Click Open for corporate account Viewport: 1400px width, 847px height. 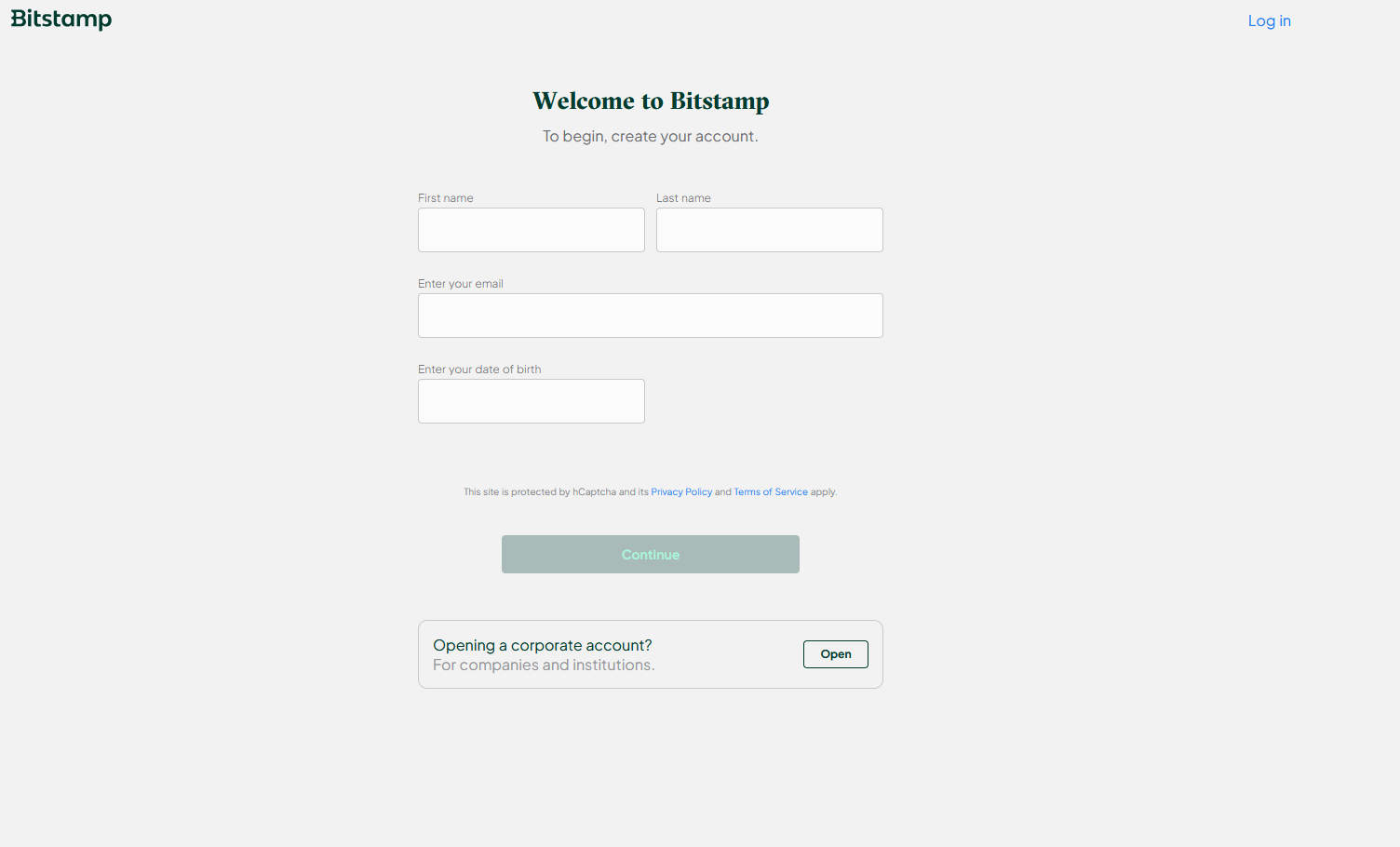coord(836,654)
